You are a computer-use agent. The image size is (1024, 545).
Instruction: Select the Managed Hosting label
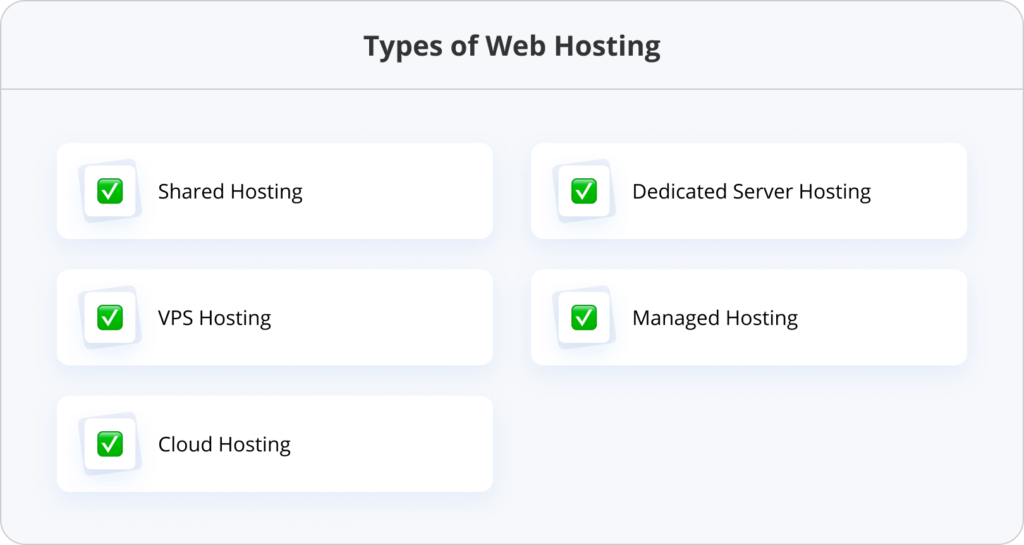point(714,318)
